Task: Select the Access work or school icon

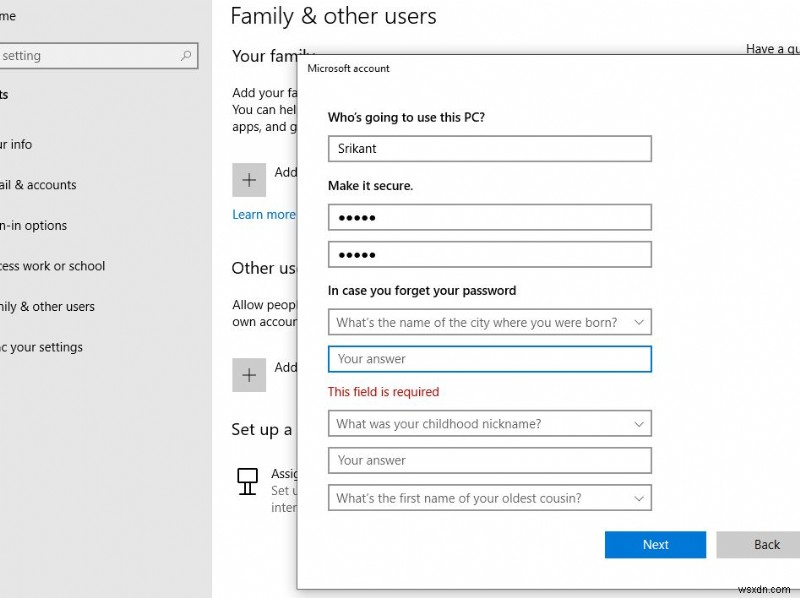Action: [x=5, y=266]
